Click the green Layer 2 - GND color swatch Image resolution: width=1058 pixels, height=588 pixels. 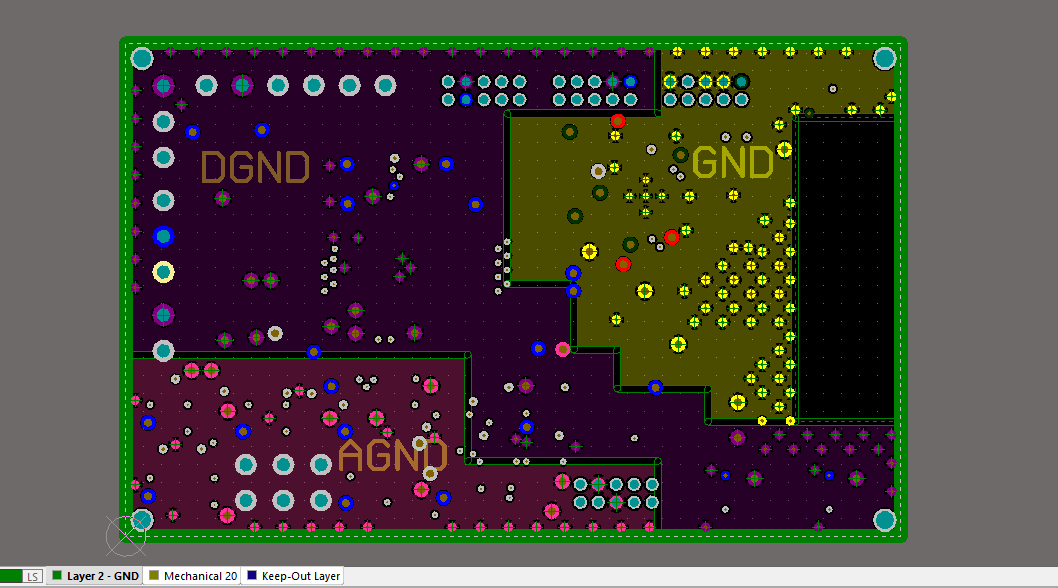point(56,576)
